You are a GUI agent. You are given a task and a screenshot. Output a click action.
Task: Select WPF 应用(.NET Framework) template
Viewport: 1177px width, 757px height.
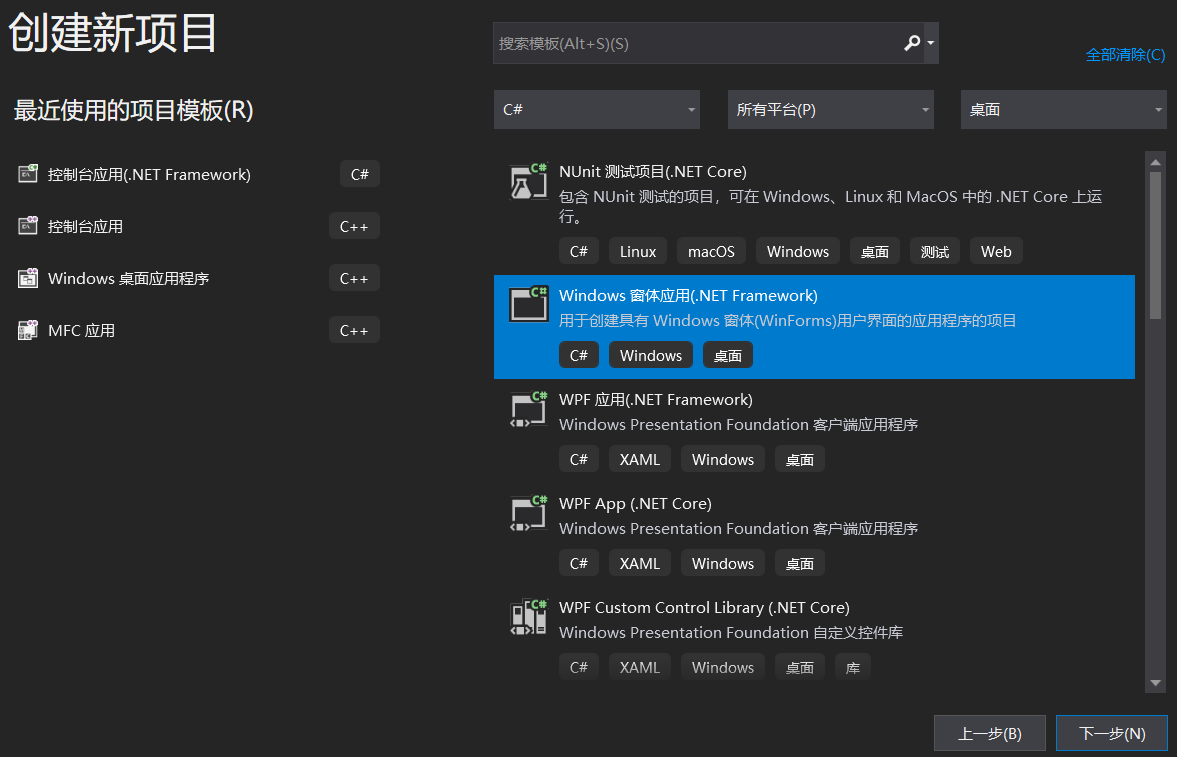(x=814, y=431)
